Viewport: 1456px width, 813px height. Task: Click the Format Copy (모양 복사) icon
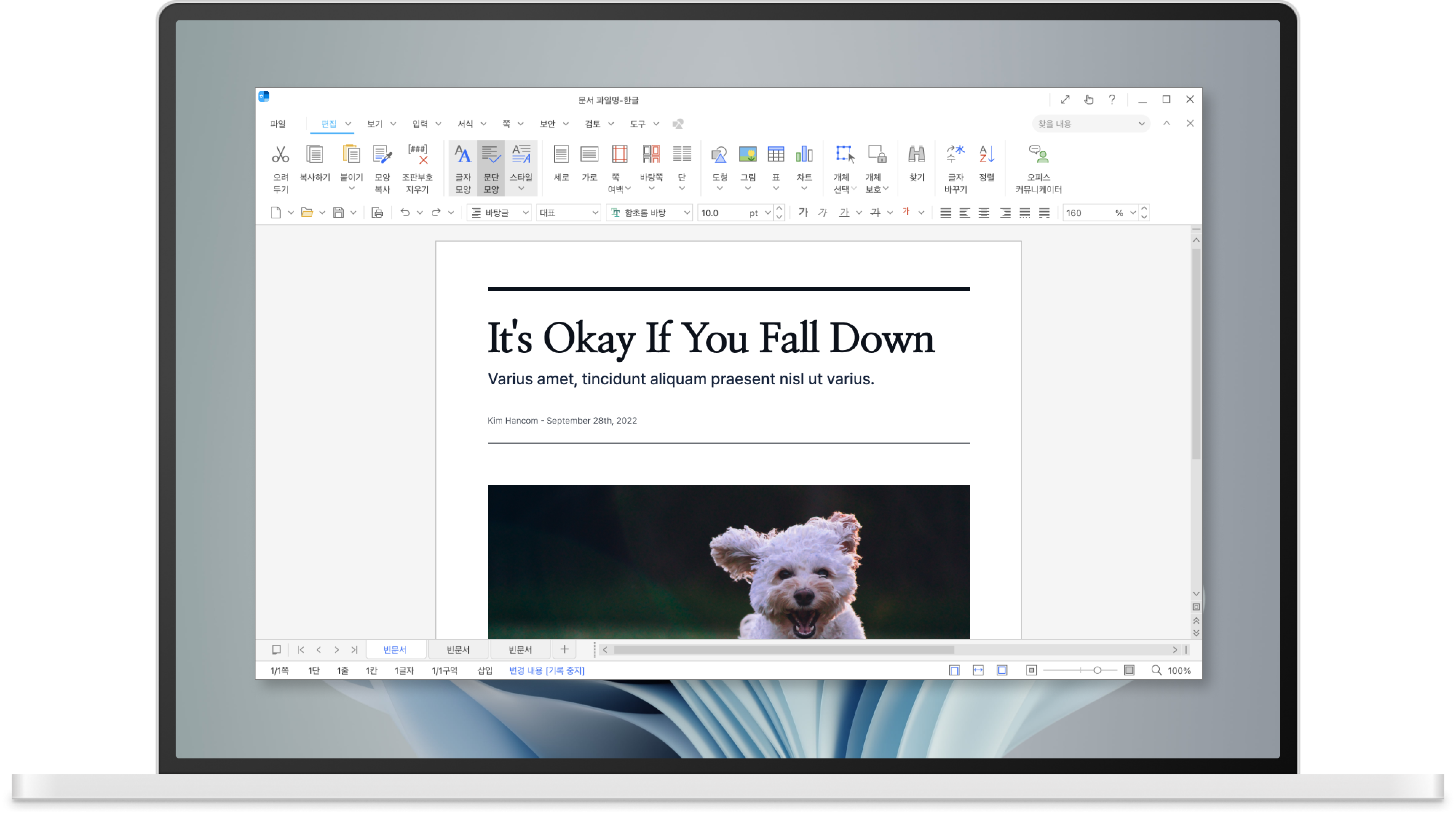(x=382, y=154)
